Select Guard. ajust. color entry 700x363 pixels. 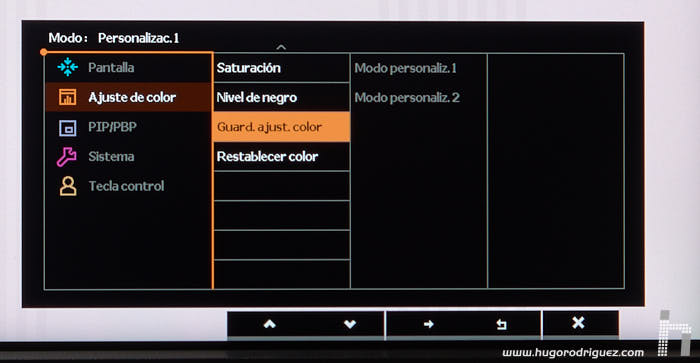pyautogui.click(x=282, y=127)
